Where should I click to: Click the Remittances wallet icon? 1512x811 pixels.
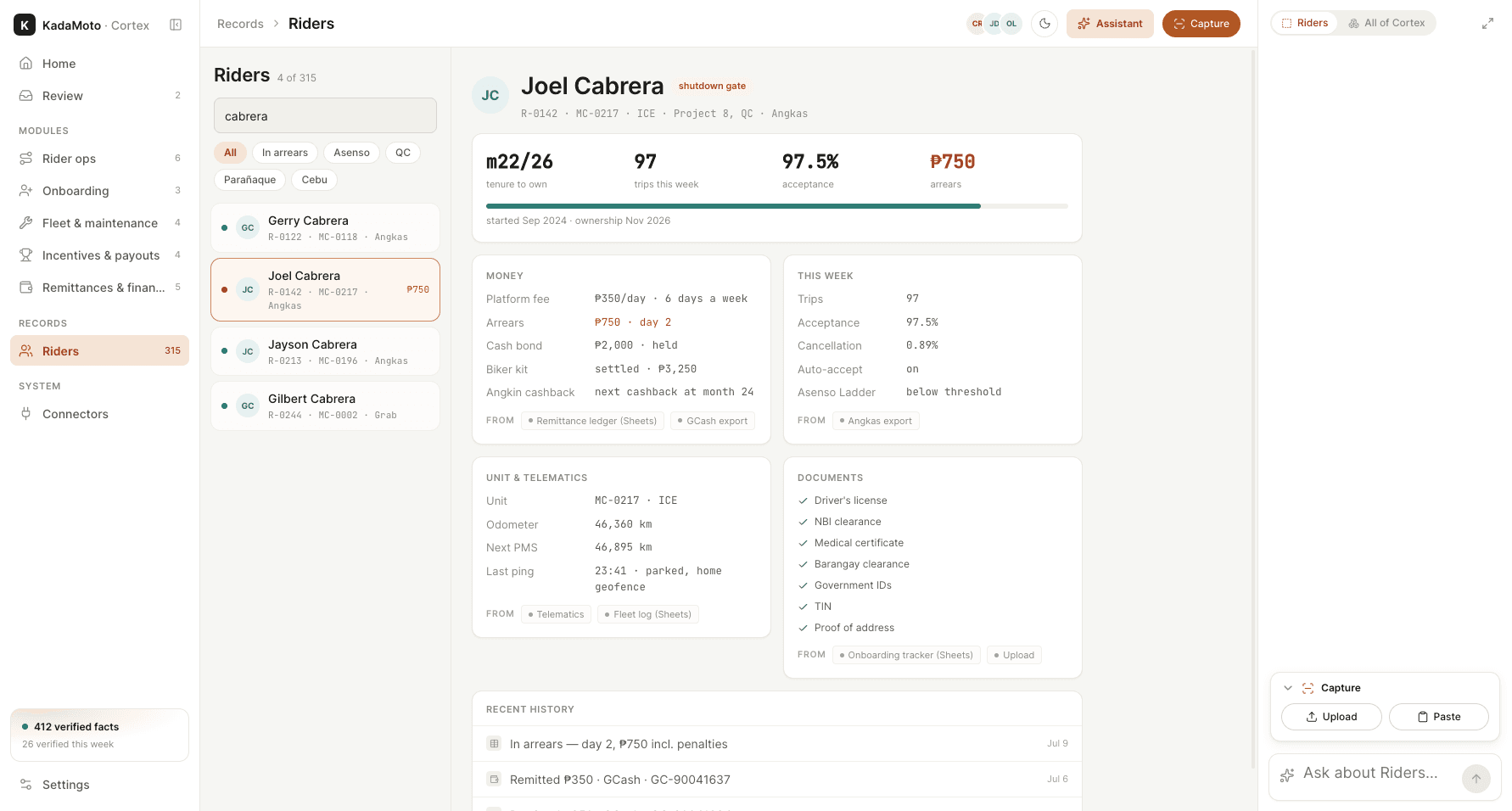click(x=26, y=288)
